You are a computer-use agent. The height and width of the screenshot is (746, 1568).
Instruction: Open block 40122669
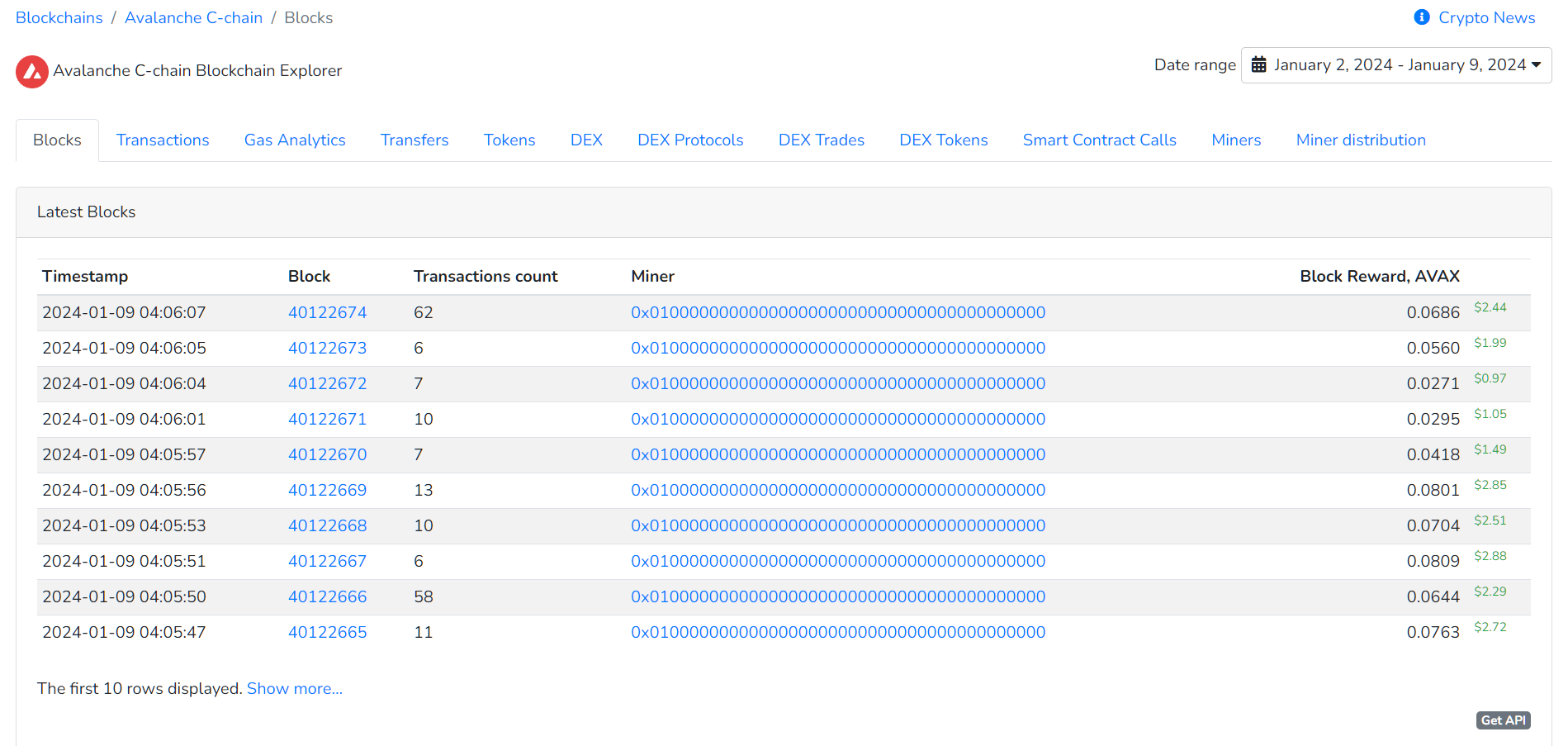(x=327, y=491)
